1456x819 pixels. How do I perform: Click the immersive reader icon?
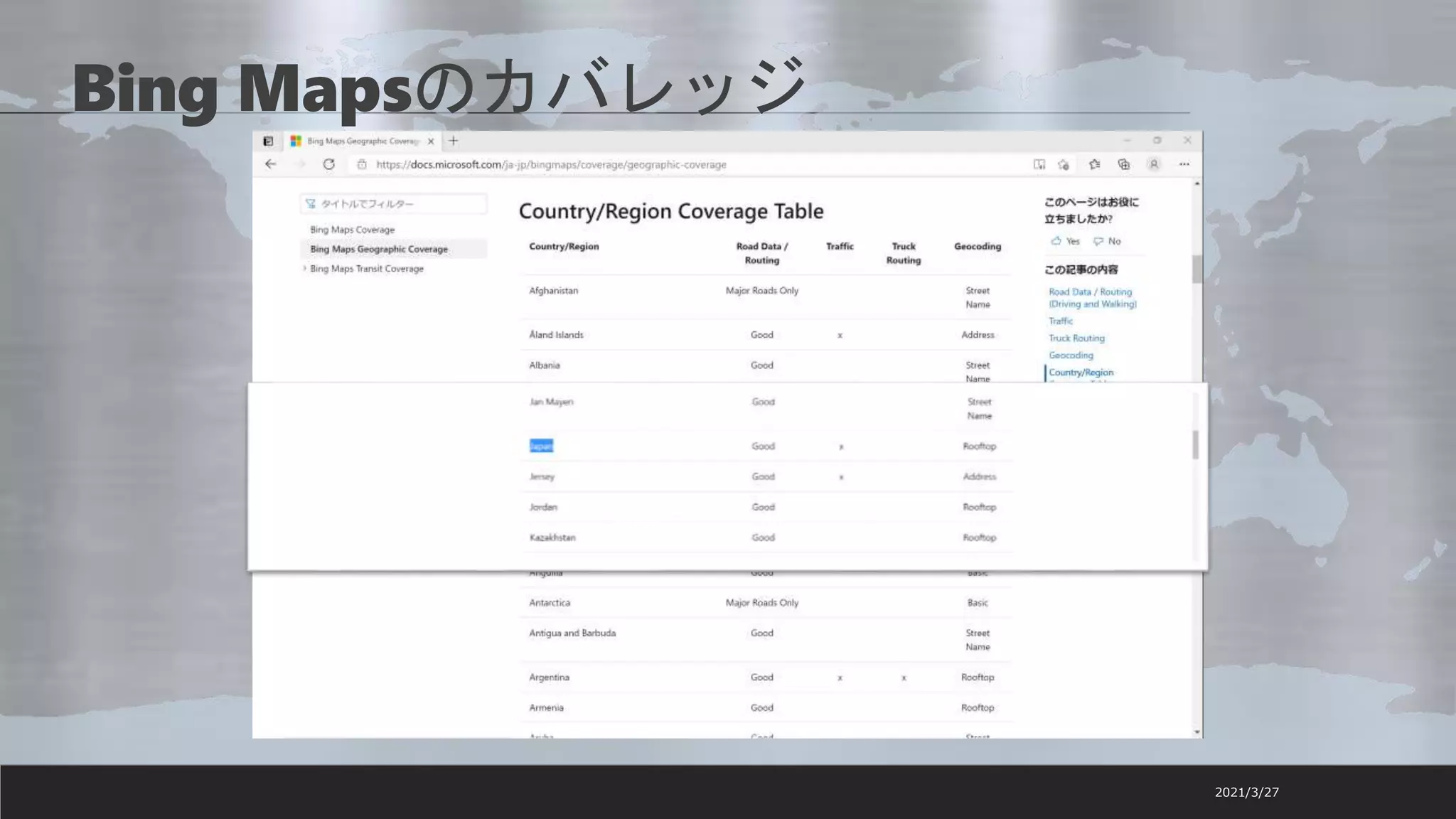[x=1039, y=164]
